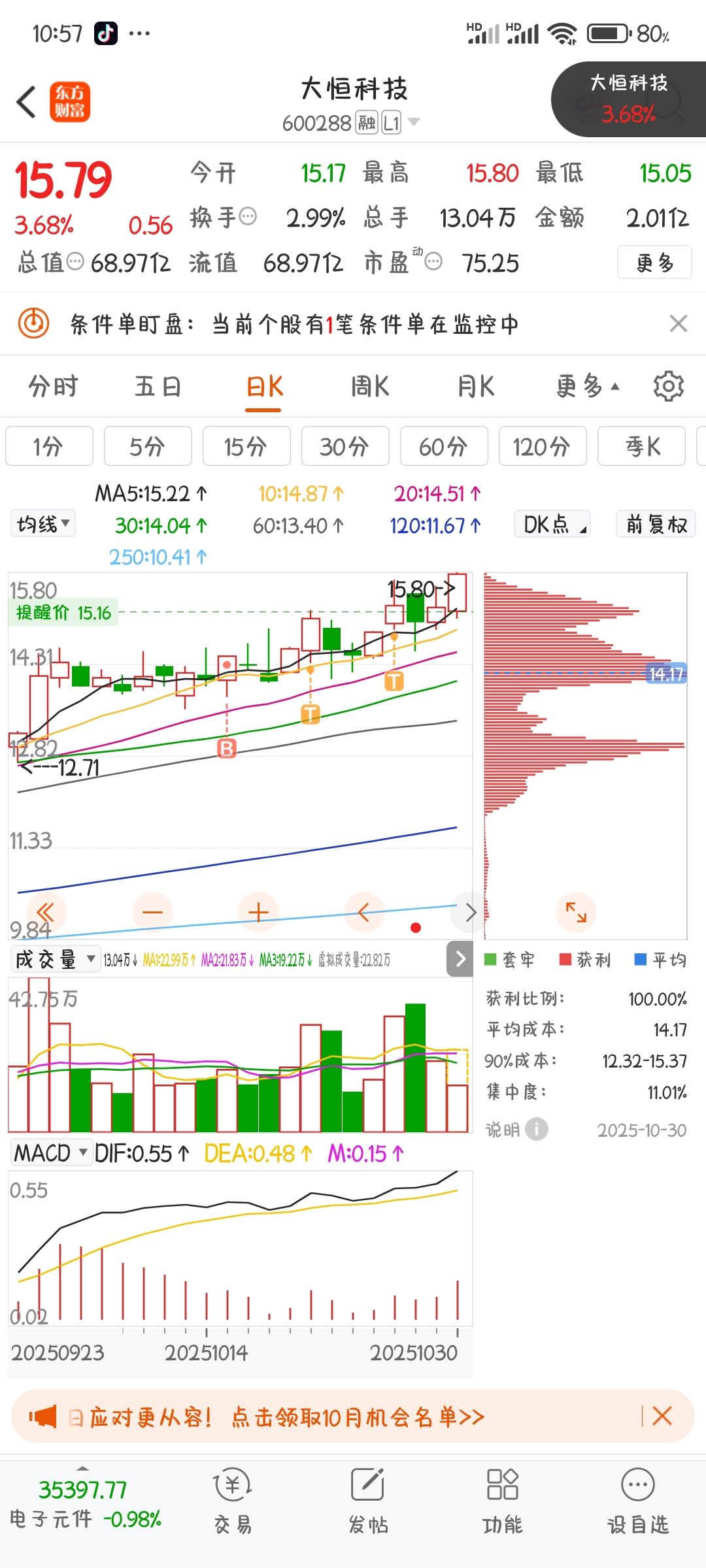This screenshot has width=706, height=1568.
Task: Tap the 35397.77 index value
Action: 82,1490
